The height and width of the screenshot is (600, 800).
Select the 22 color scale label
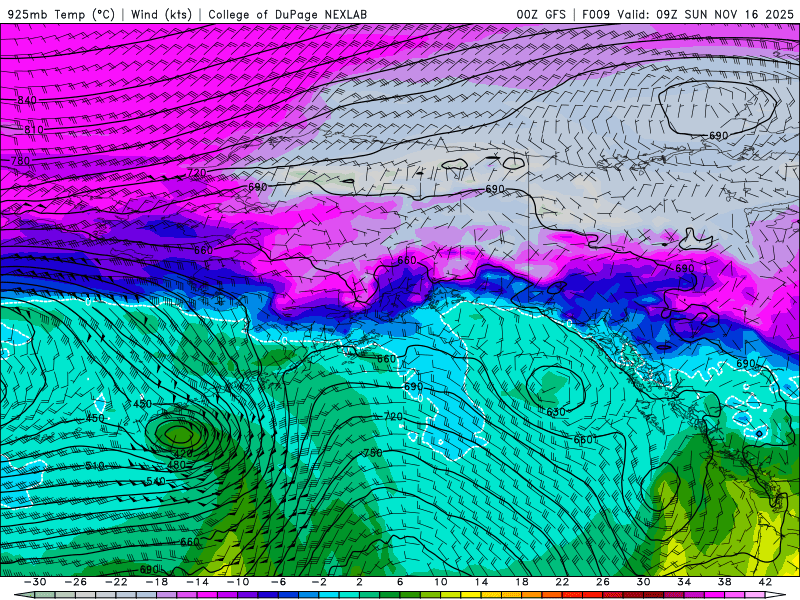562,582
